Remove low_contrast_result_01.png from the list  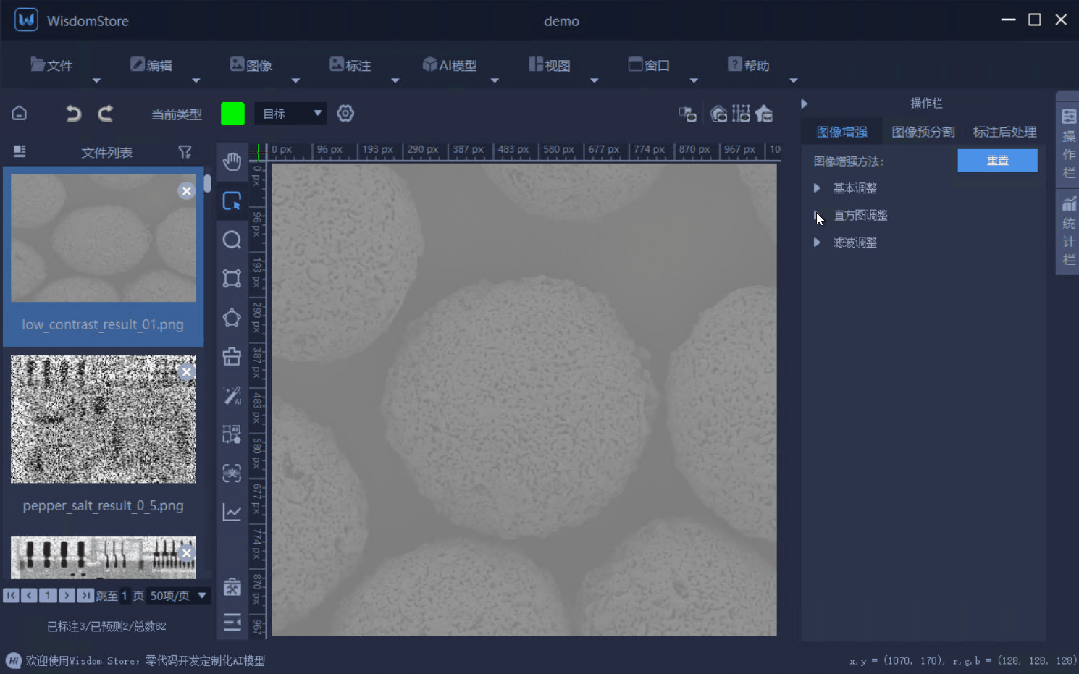coord(186,191)
